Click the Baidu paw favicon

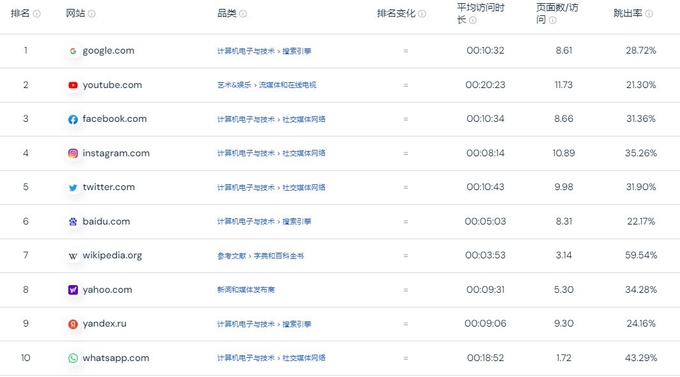(73, 222)
